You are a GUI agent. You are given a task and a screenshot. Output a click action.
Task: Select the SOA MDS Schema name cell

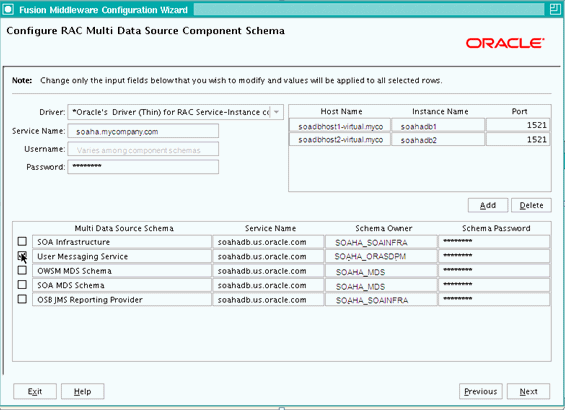pos(122,285)
